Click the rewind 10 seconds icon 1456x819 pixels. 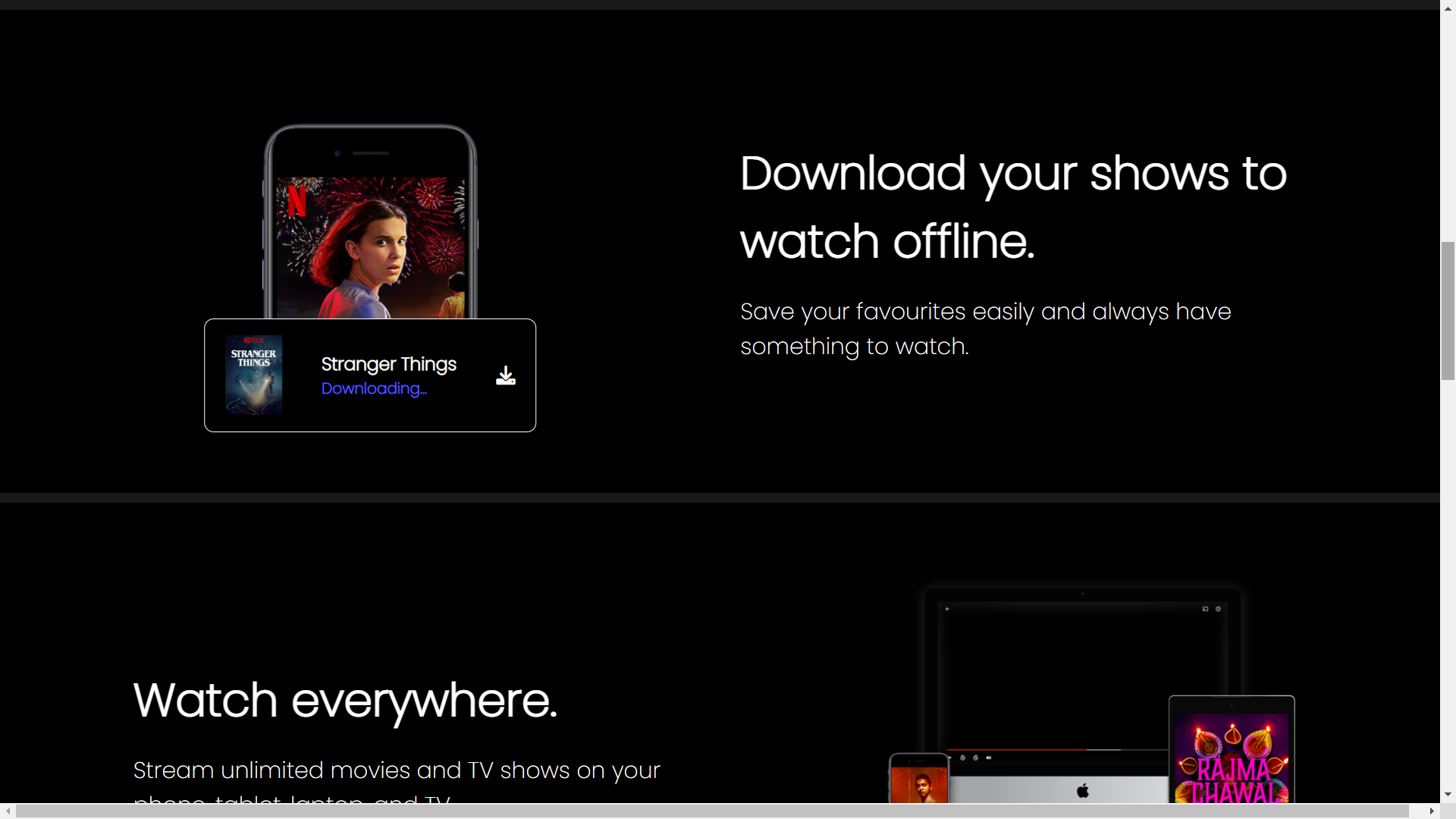[x=962, y=758]
